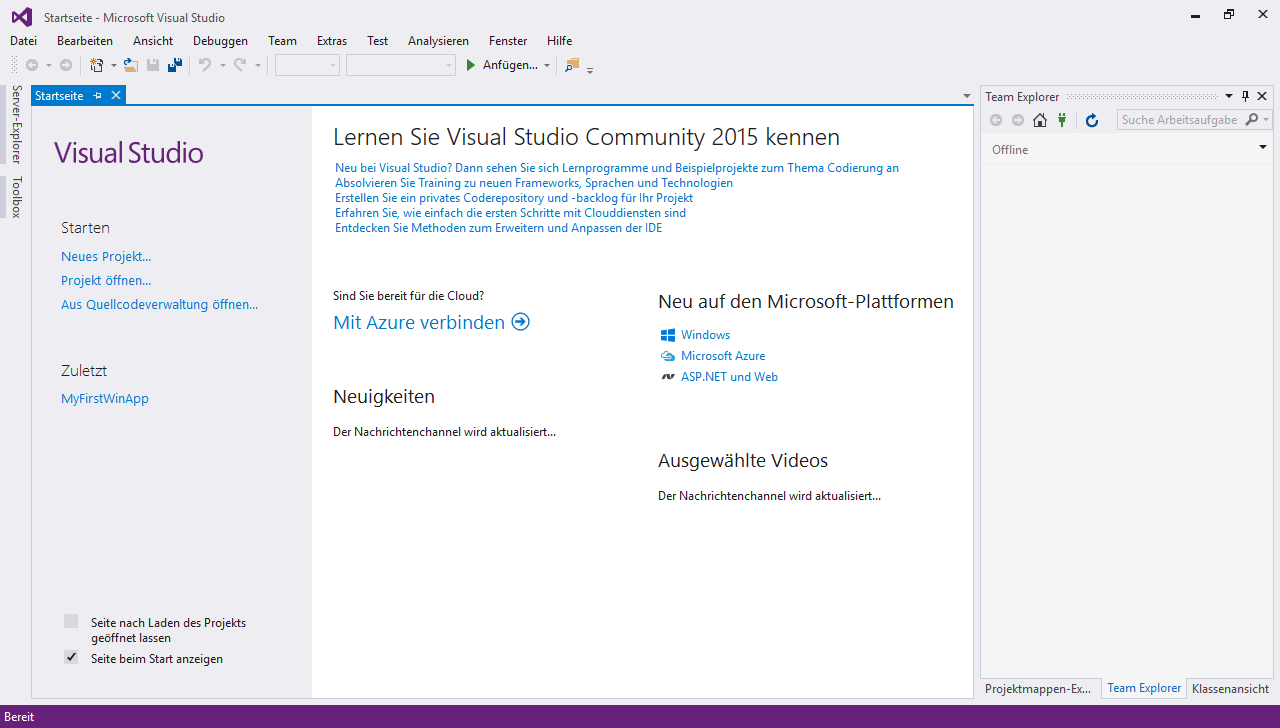Open the Fenster menu
Viewport: 1280px width, 728px height.
click(508, 41)
